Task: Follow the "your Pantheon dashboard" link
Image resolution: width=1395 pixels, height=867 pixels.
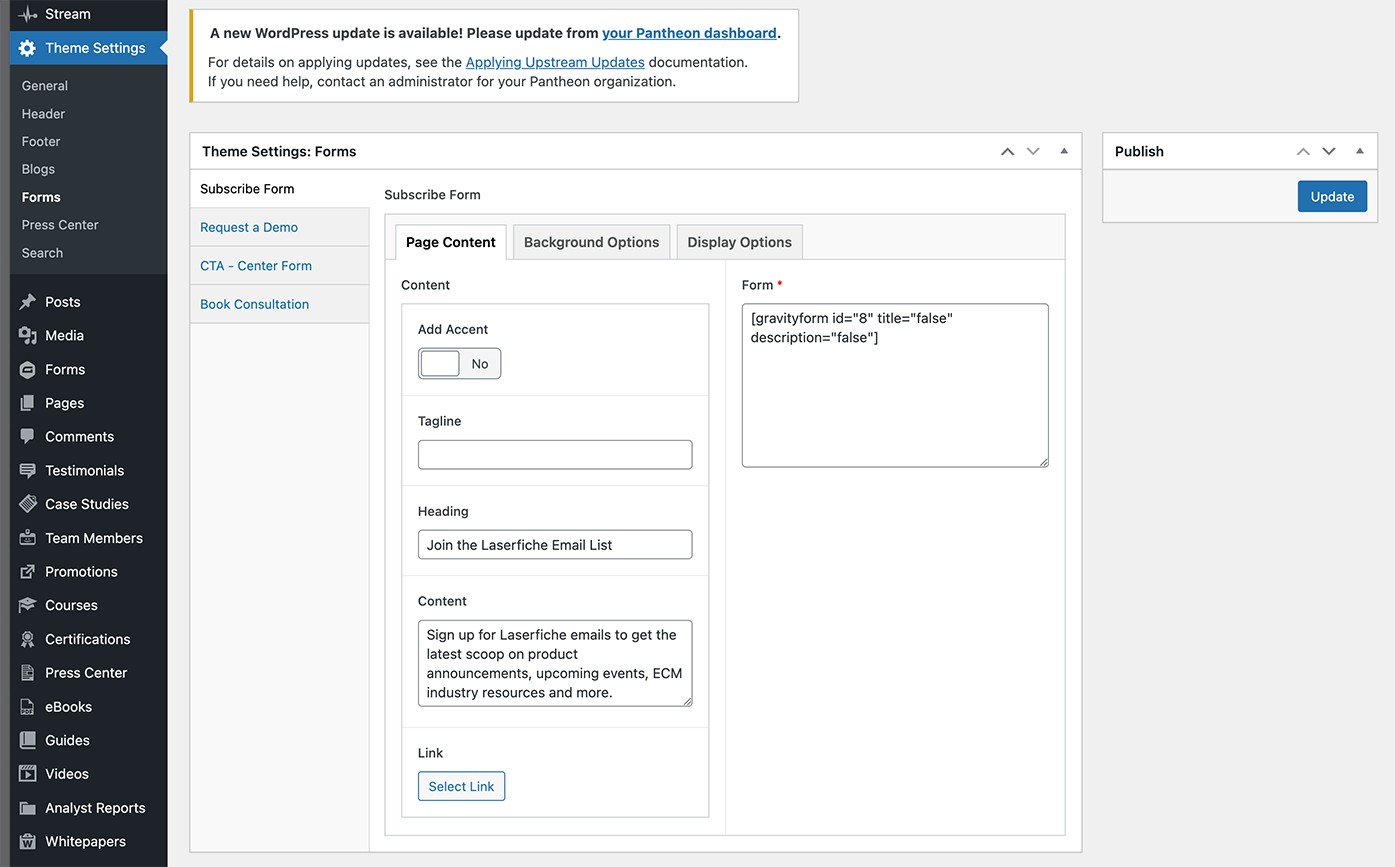Action: click(x=688, y=33)
